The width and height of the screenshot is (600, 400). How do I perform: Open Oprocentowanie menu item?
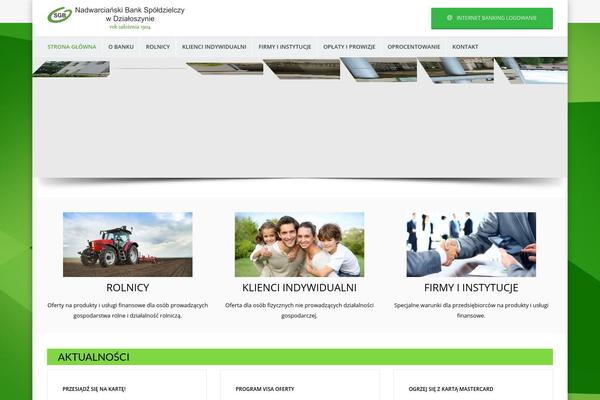tap(414, 47)
